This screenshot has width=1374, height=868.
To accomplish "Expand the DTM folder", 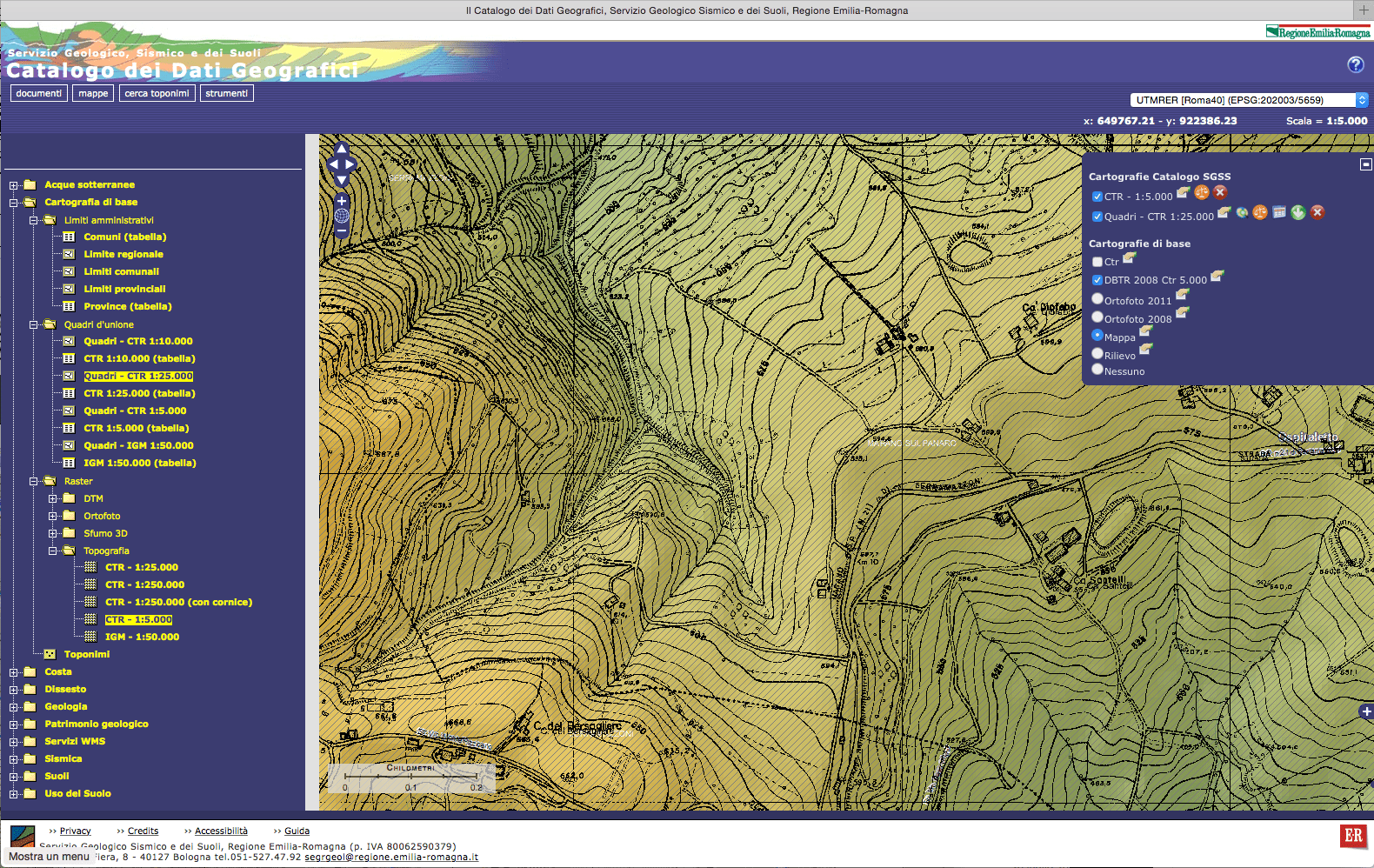I will click(x=53, y=498).
